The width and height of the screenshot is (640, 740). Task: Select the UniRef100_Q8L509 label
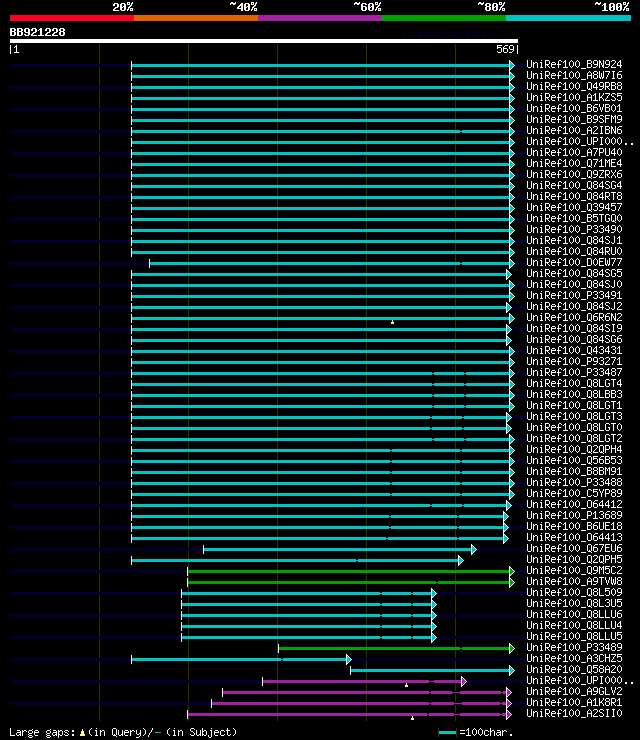[574, 592]
